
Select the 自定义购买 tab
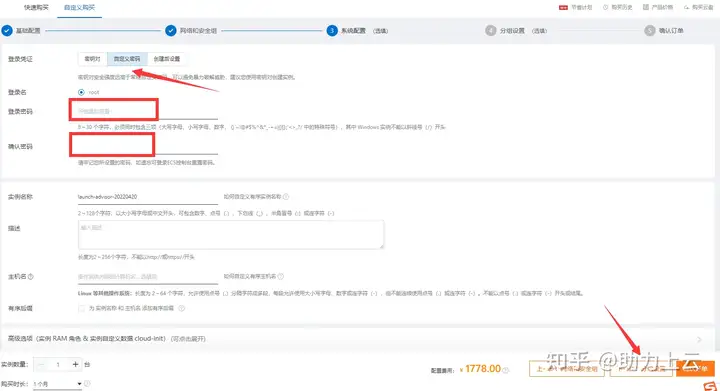click(x=79, y=8)
